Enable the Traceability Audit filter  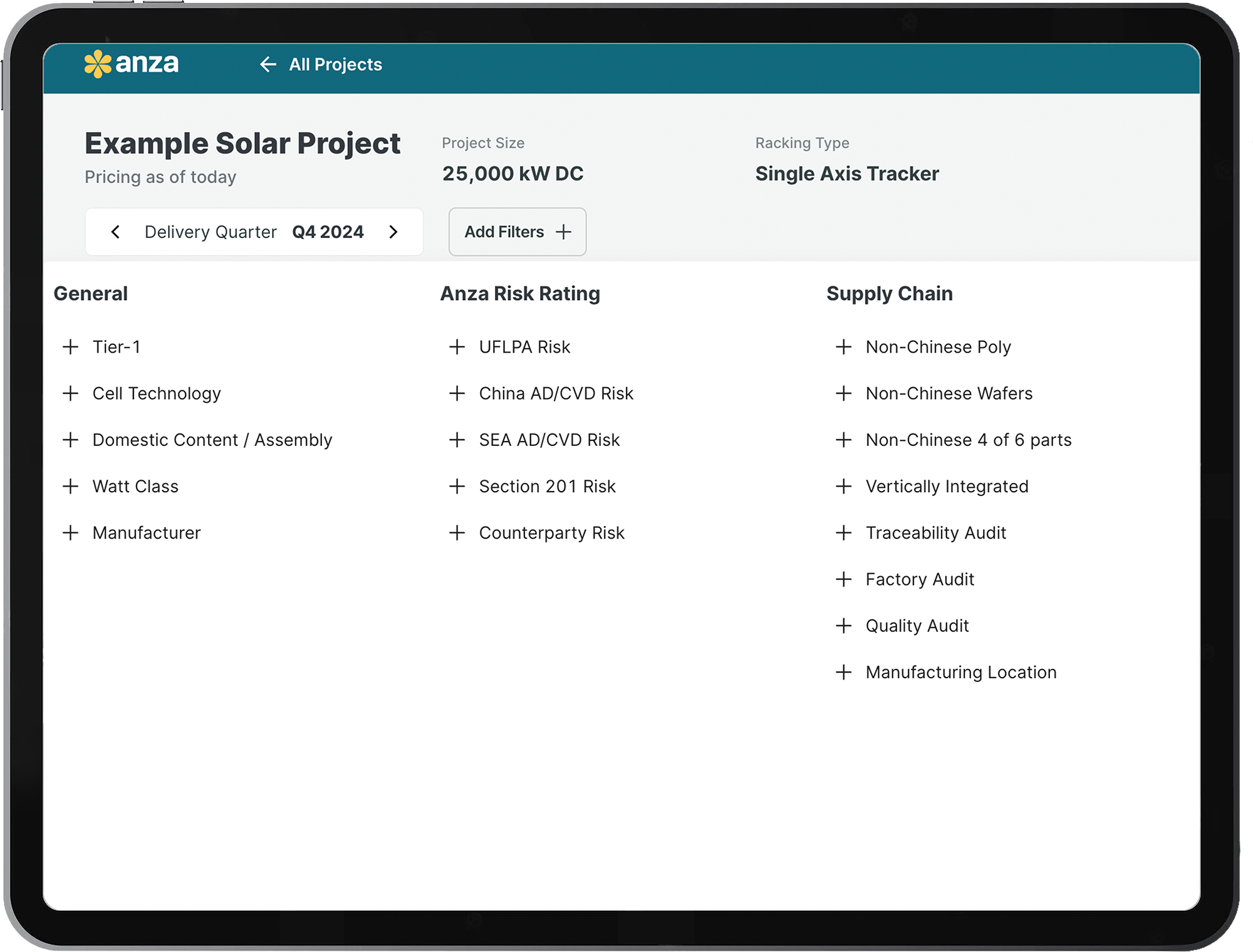click(935, 532)
